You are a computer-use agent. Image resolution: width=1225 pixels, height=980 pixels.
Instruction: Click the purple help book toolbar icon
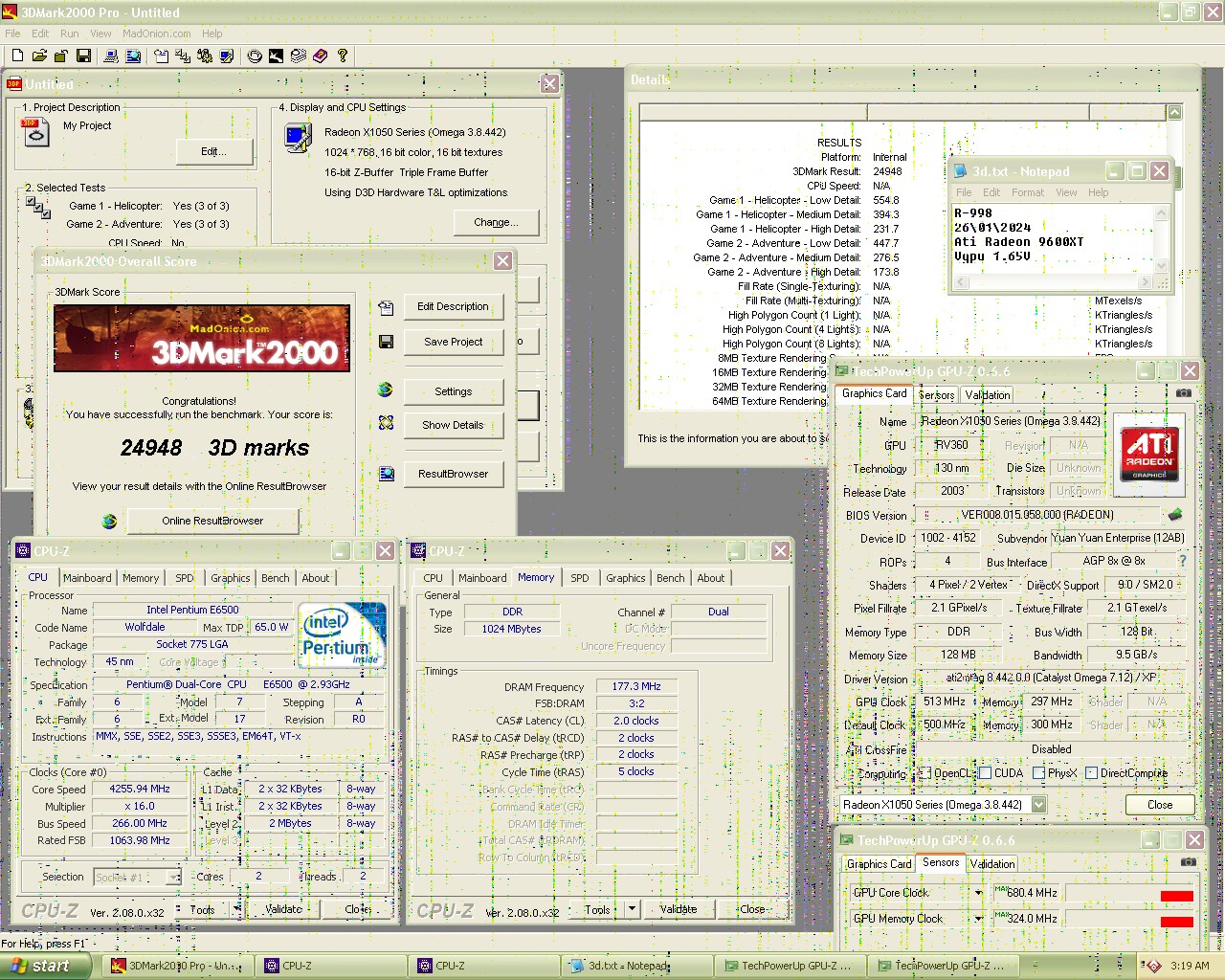321,56
